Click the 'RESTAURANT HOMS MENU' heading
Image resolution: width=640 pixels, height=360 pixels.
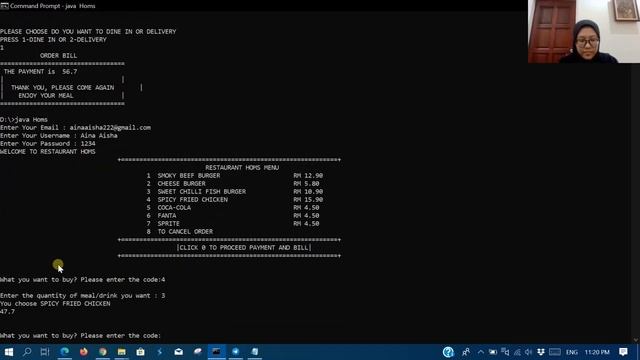[x=242, y=168]
